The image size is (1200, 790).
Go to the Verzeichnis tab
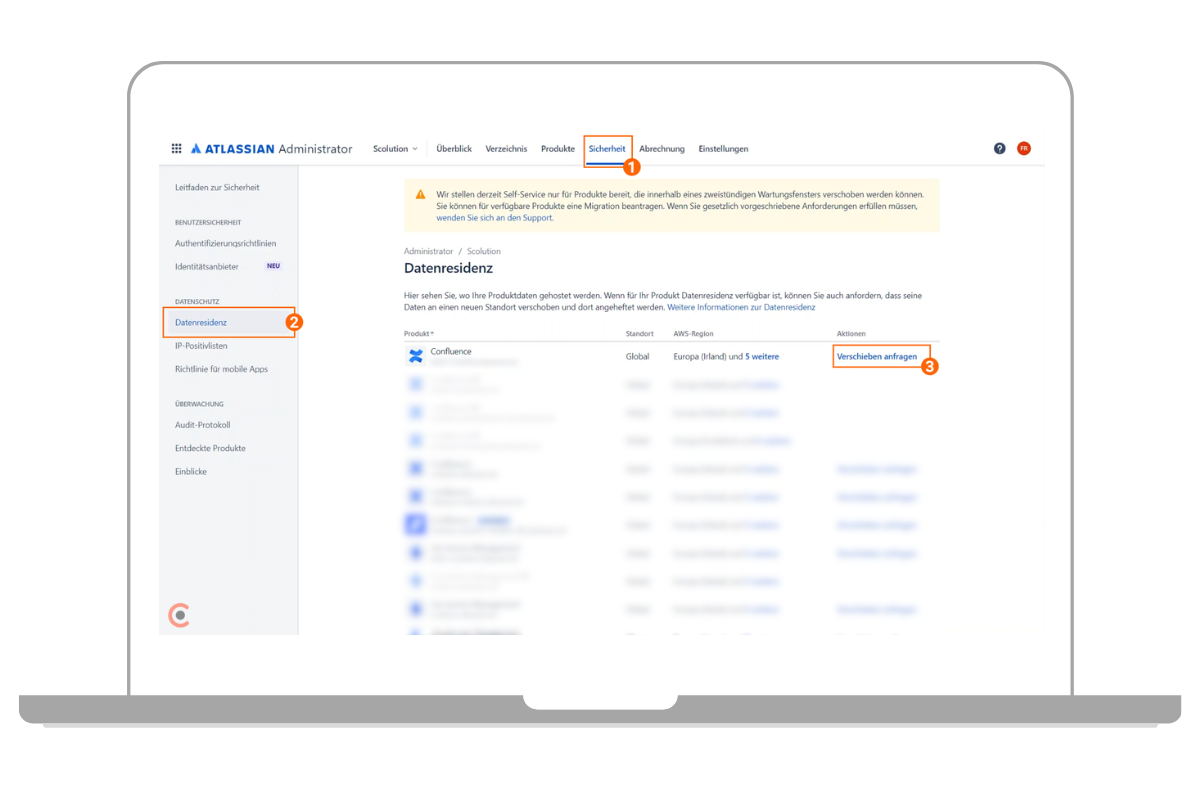tap(506, 149)
